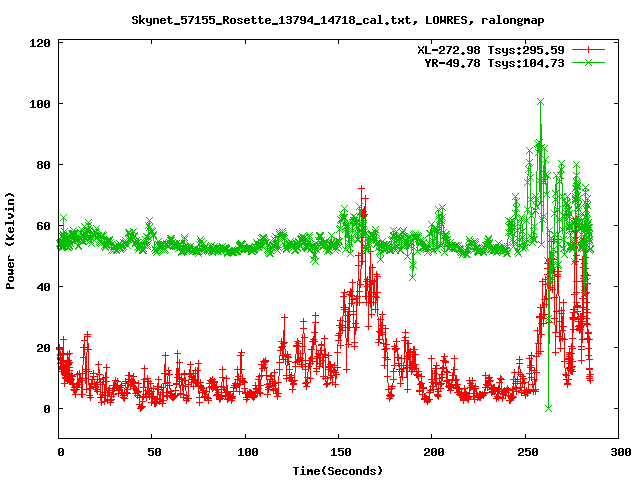This screenshot has height=480, width=640.
Task: Click the green legend line sample
Action: pos(588,62)
